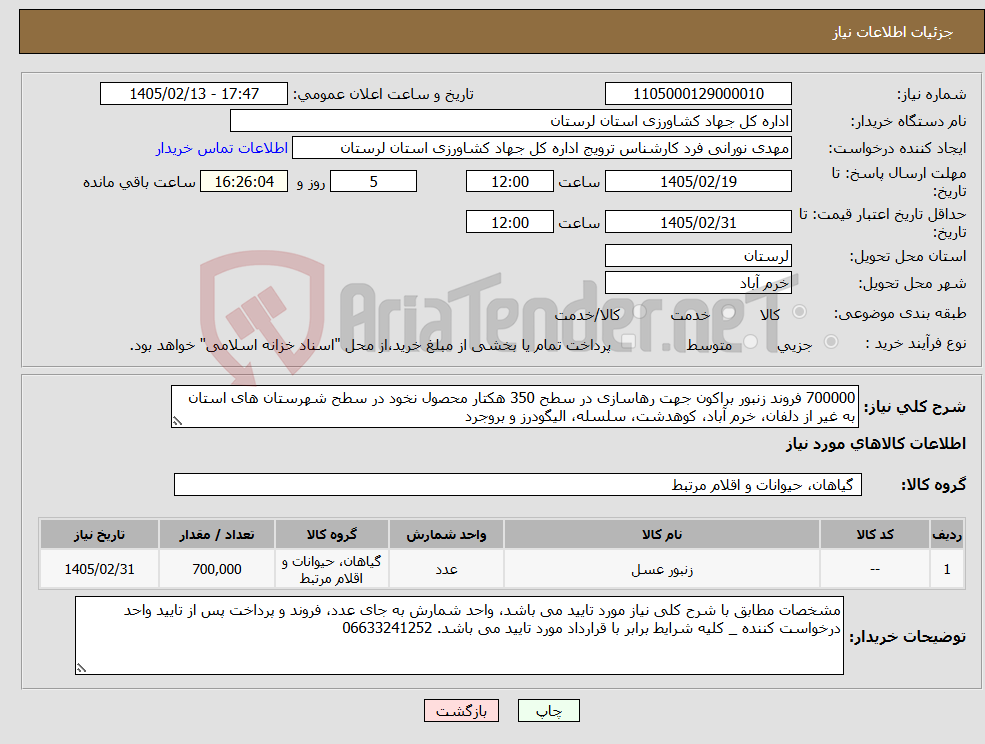Screen dimensions: 985x744
Task: Click the buyer notes text area
Action: coord(459,635)
